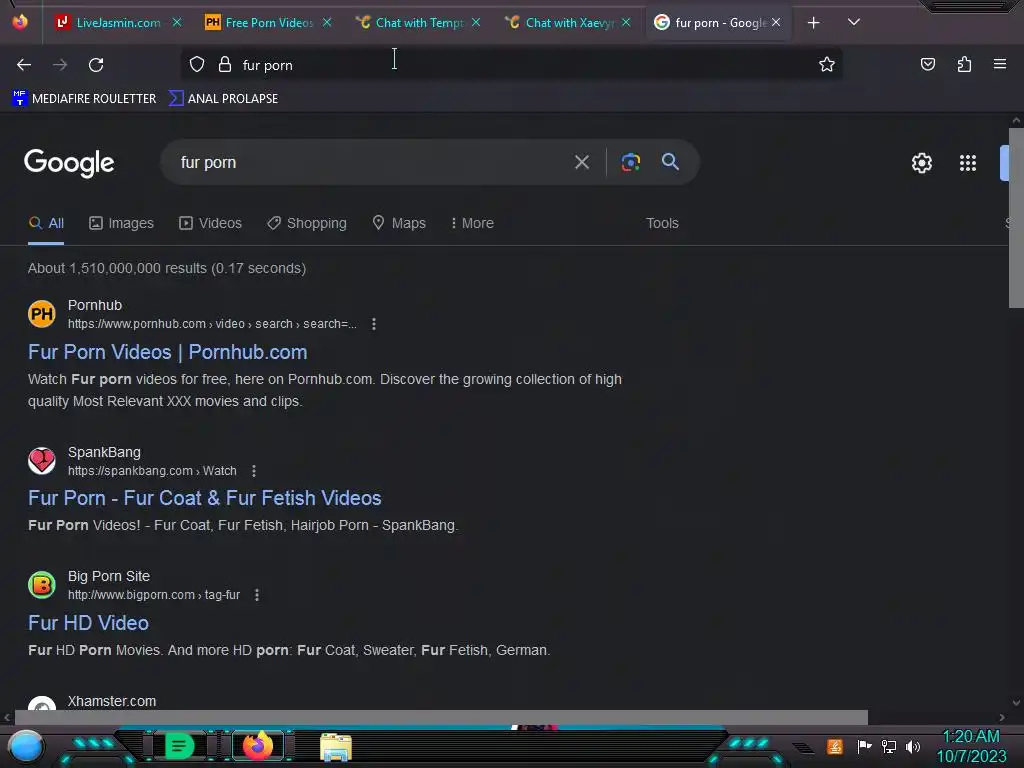This screenshot has width=1024, height=768.
Task: Close the LiveJasmin.com tab
Action: click(x=177, y=23)
